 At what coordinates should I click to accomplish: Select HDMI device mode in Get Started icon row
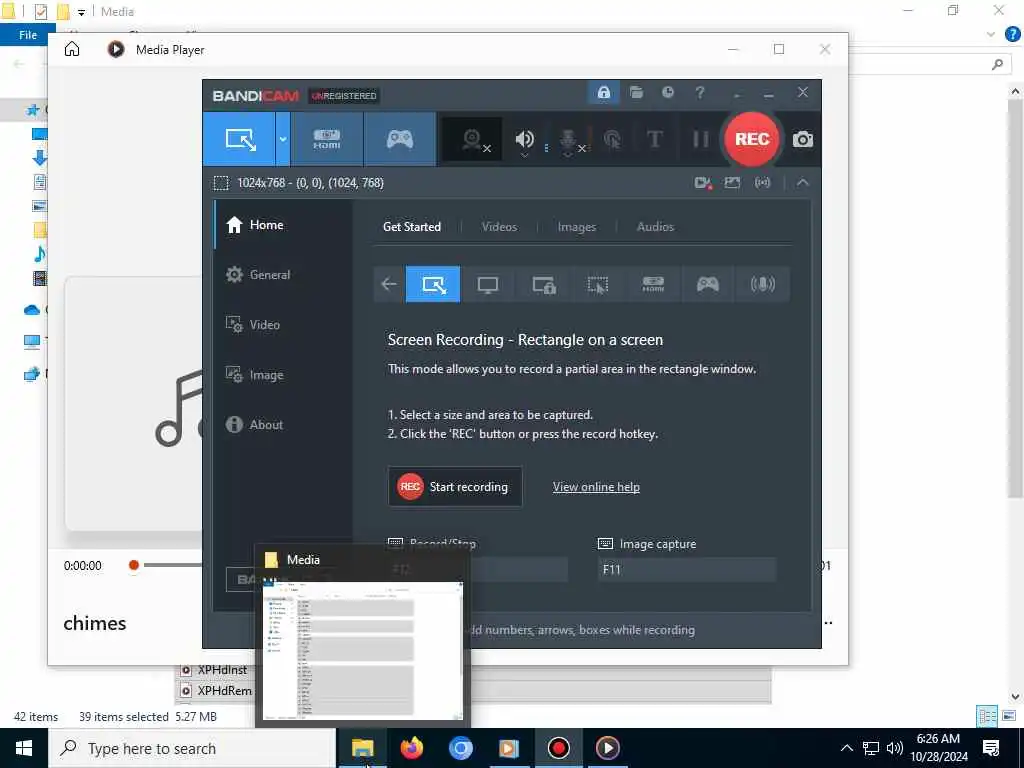[653, 284]
